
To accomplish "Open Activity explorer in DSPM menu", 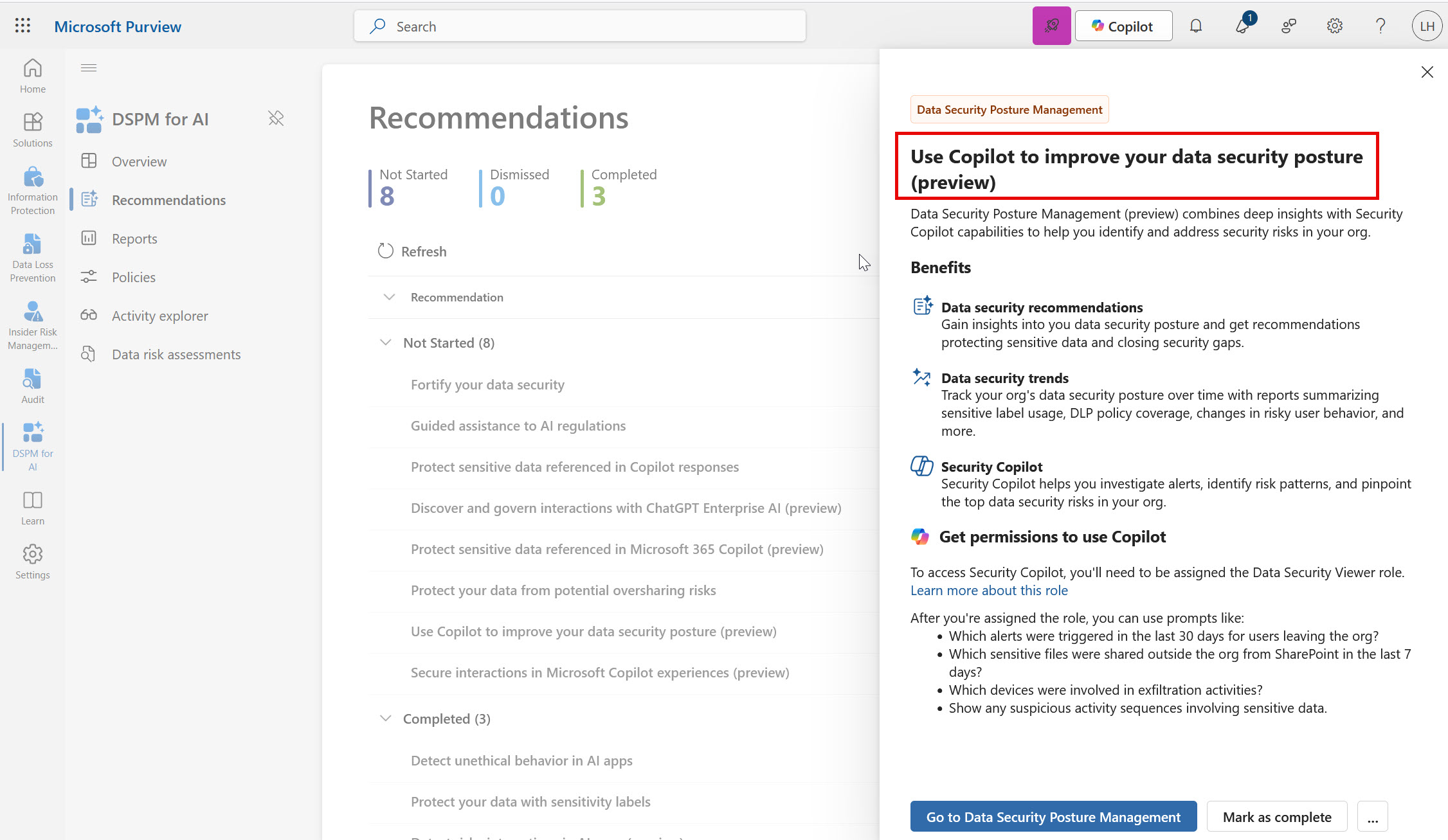I will click(x=159, y=316).
